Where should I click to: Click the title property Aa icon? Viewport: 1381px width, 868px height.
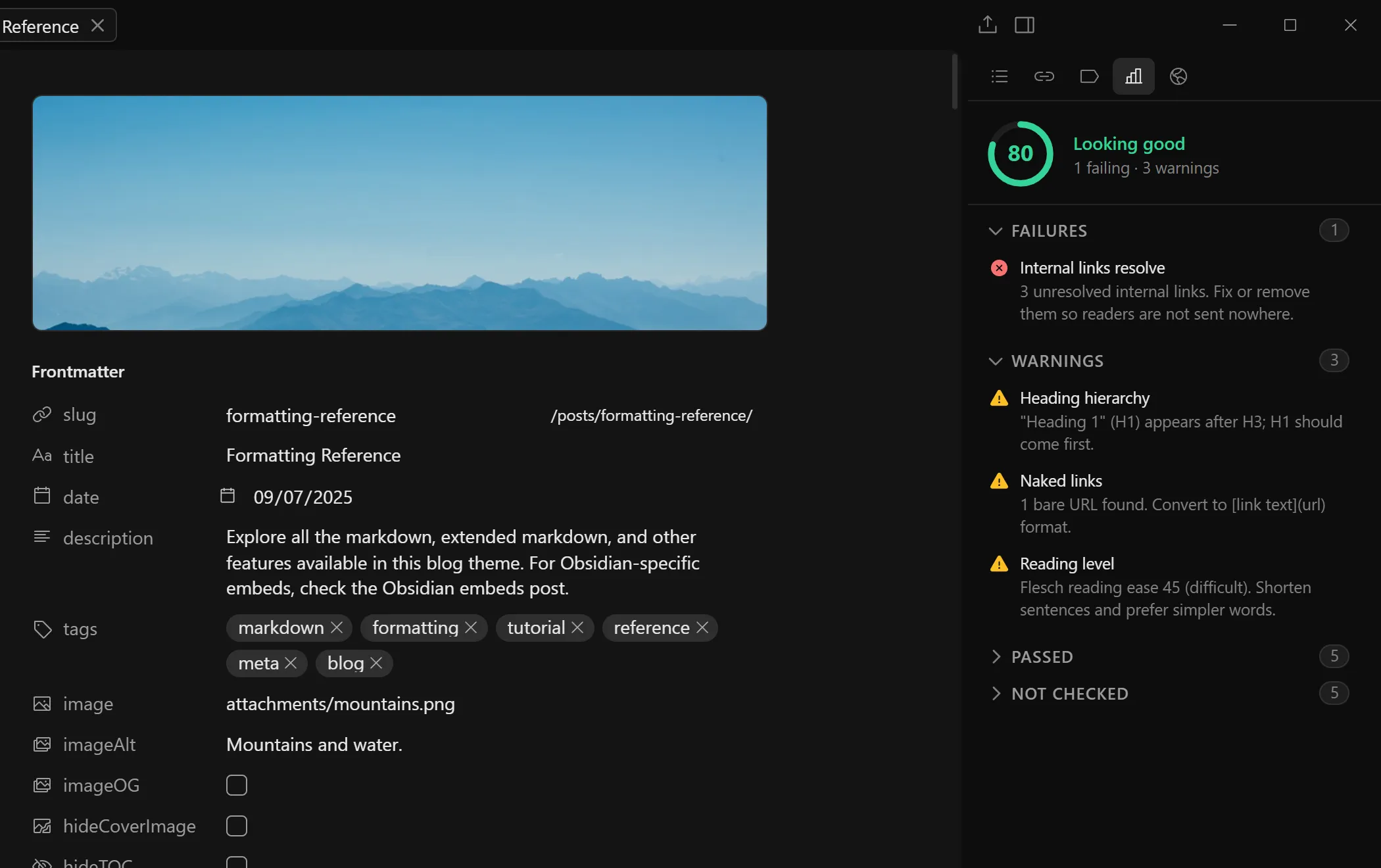coord(42,455)
